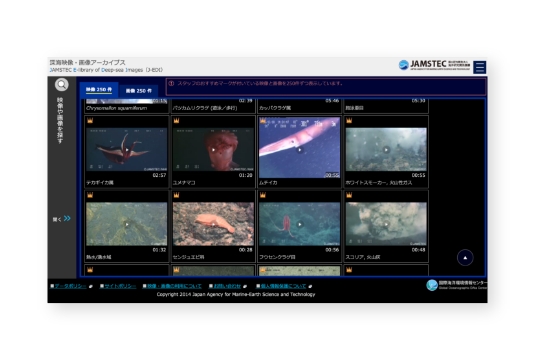Screen dimensions: 535x360
Task: Click the crown icon on the ユメナマコ card
Action: (176, 120)
